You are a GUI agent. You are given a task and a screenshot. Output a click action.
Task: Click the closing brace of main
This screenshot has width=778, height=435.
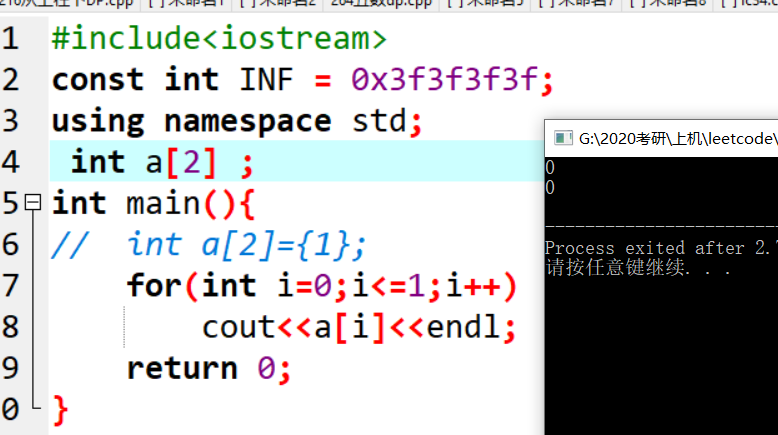(60, 410)
